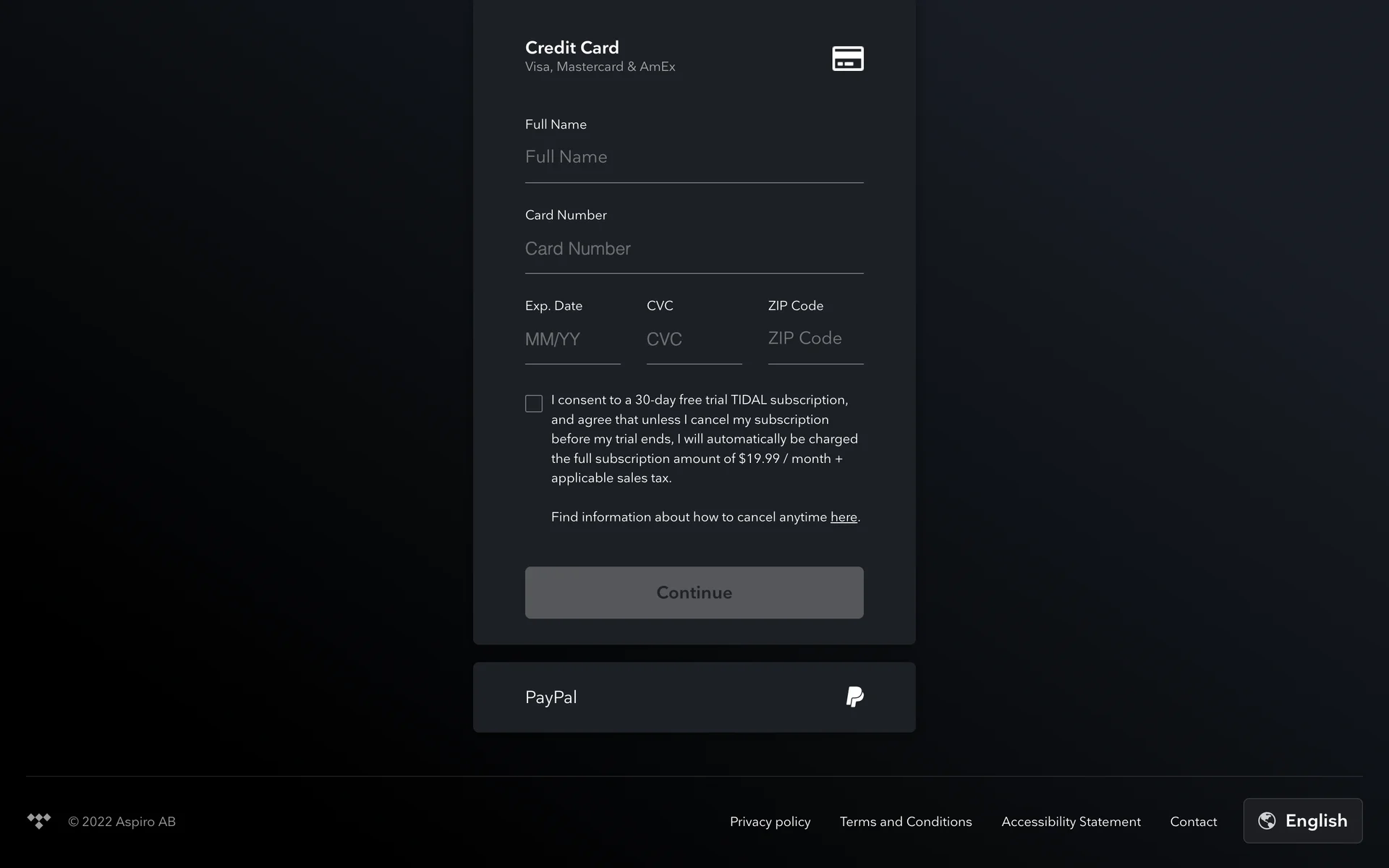Click the globe icon beside English
The height and width of the screenshot is (868, 1389).
coord(1267,820)
